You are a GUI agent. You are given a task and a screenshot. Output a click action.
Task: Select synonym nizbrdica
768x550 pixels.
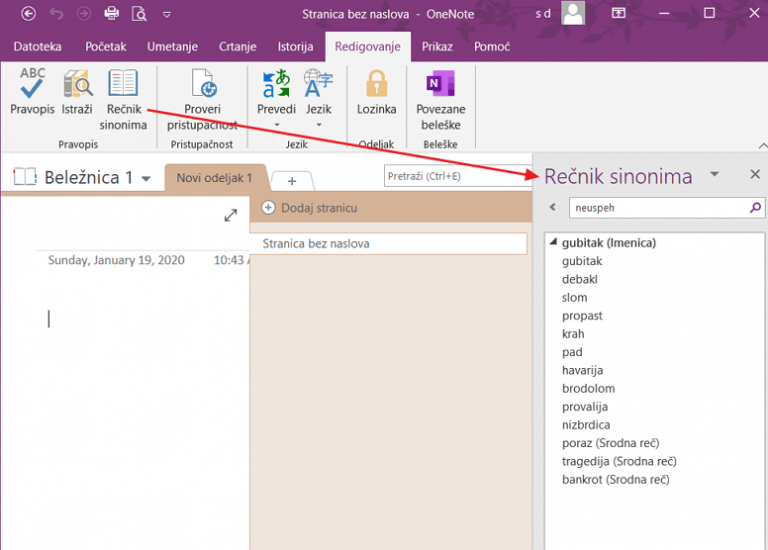coord(586,425)
